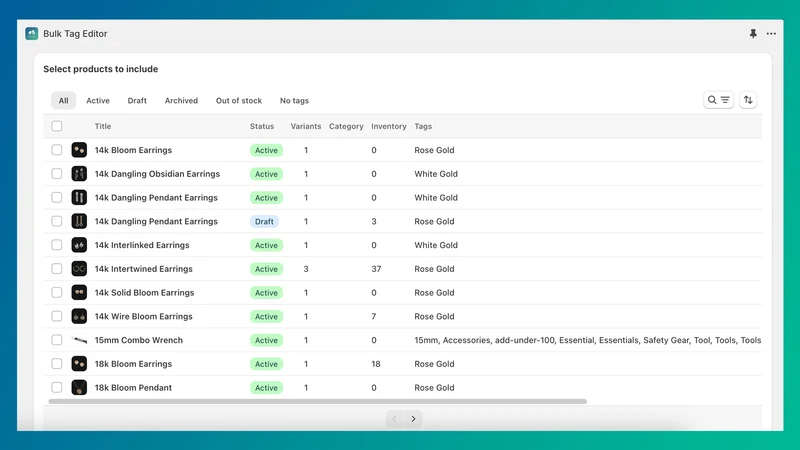Go to the next page of products
This screenshot has width=800, height=450.
tap(413, 419)
